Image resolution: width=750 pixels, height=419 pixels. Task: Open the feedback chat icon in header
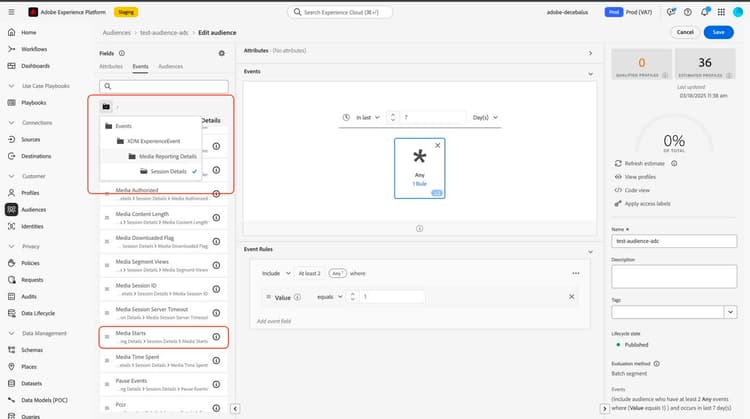671,12
